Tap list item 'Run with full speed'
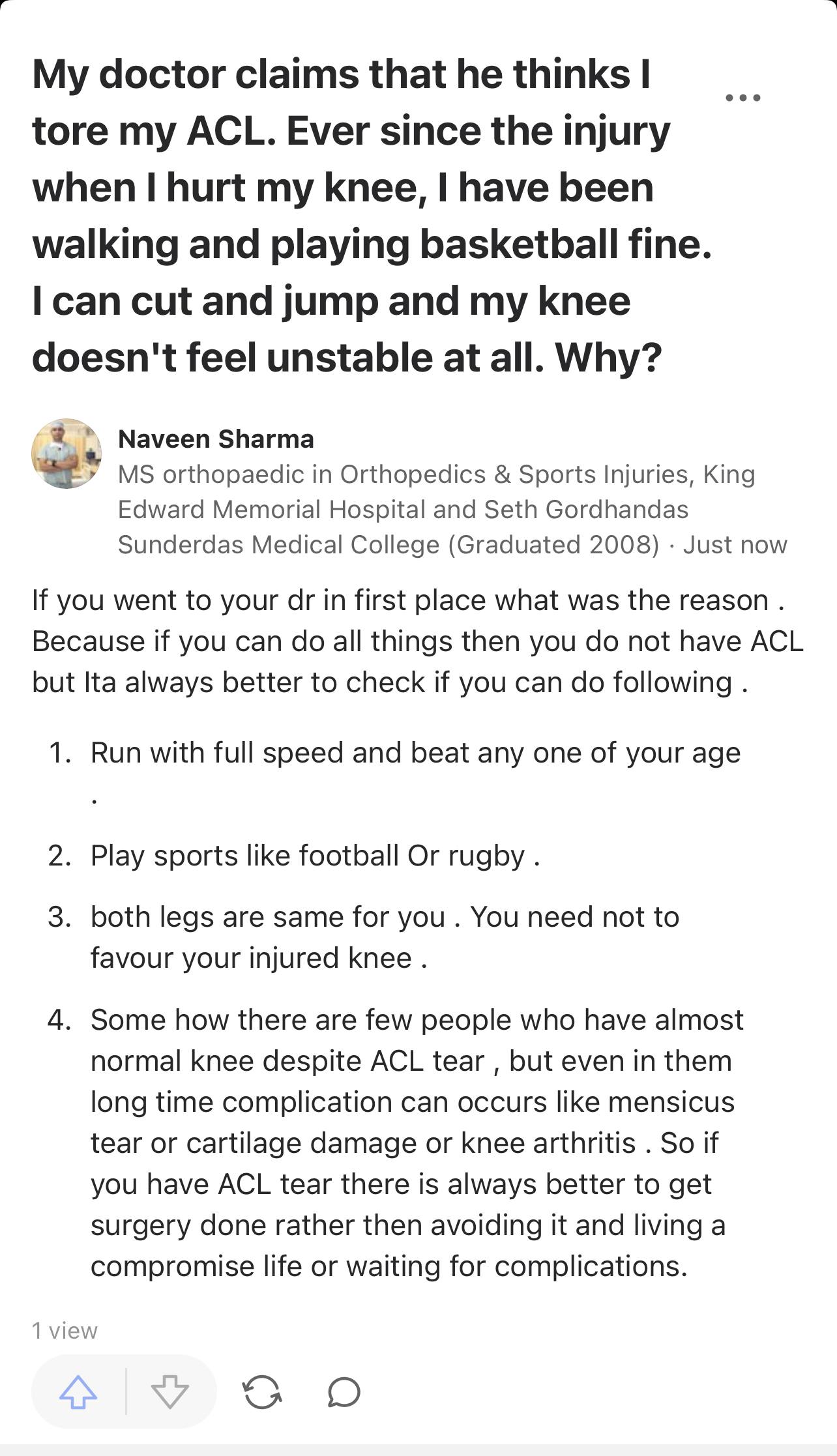Viewport: 837px width, 1456px height. click(x=415, y=753)
